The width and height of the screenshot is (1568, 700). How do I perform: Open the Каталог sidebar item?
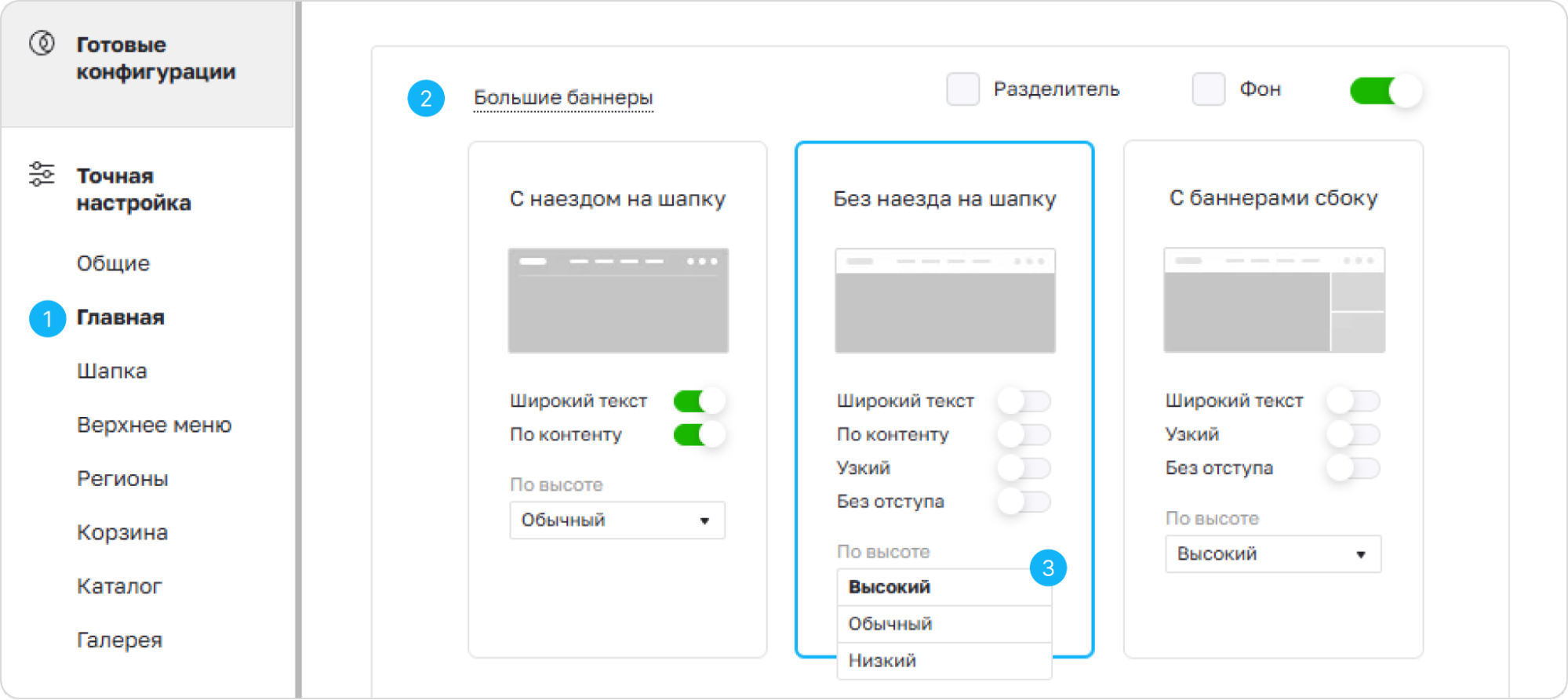(119, 586)
